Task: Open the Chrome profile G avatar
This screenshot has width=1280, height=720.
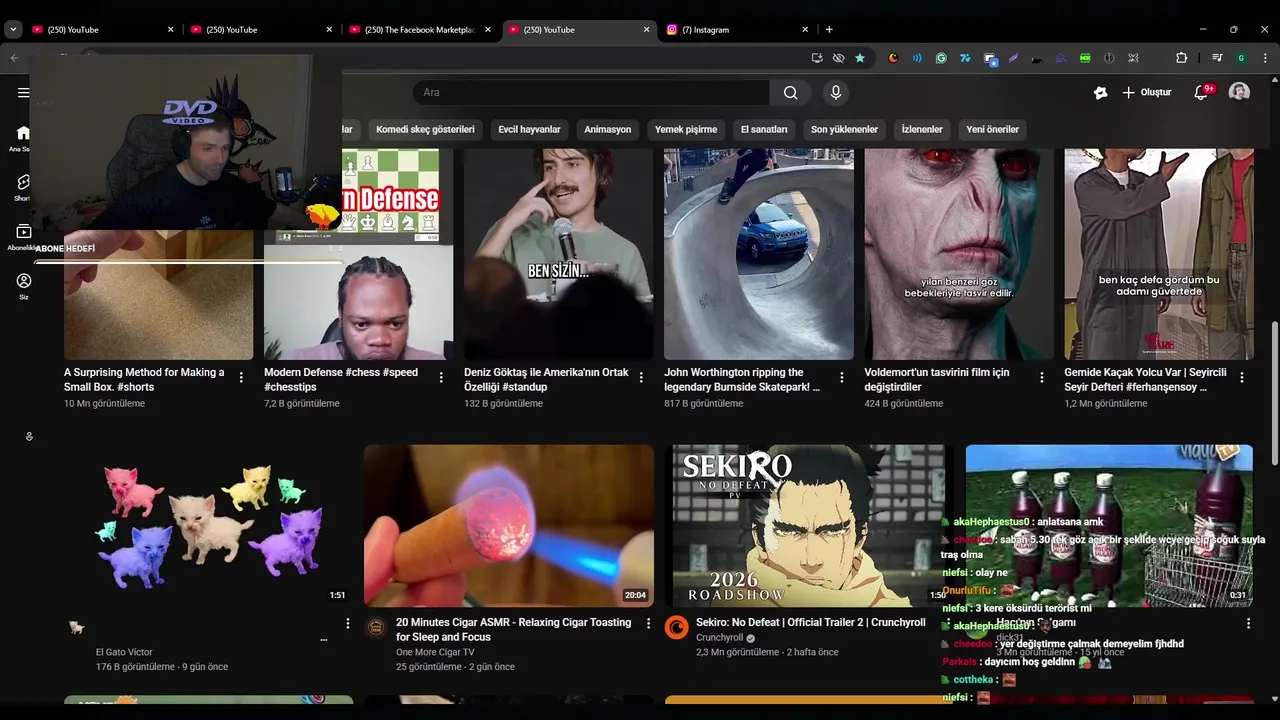Action: (1241, 58)
